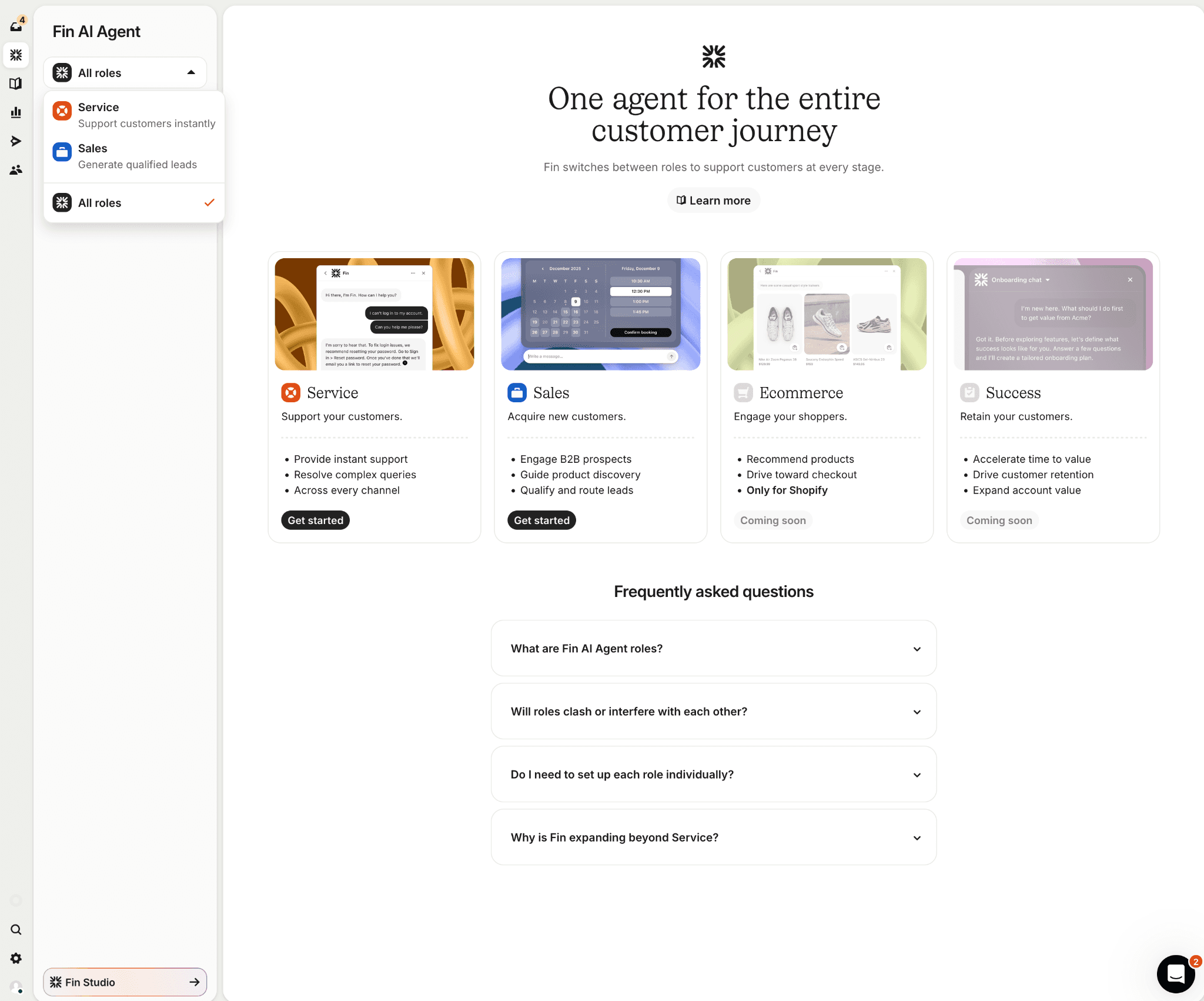The width and height of the screenshot is (1204, 1001).
Task: Collapse the All roles dropdown selector
Action: click(x=125, y=73)
